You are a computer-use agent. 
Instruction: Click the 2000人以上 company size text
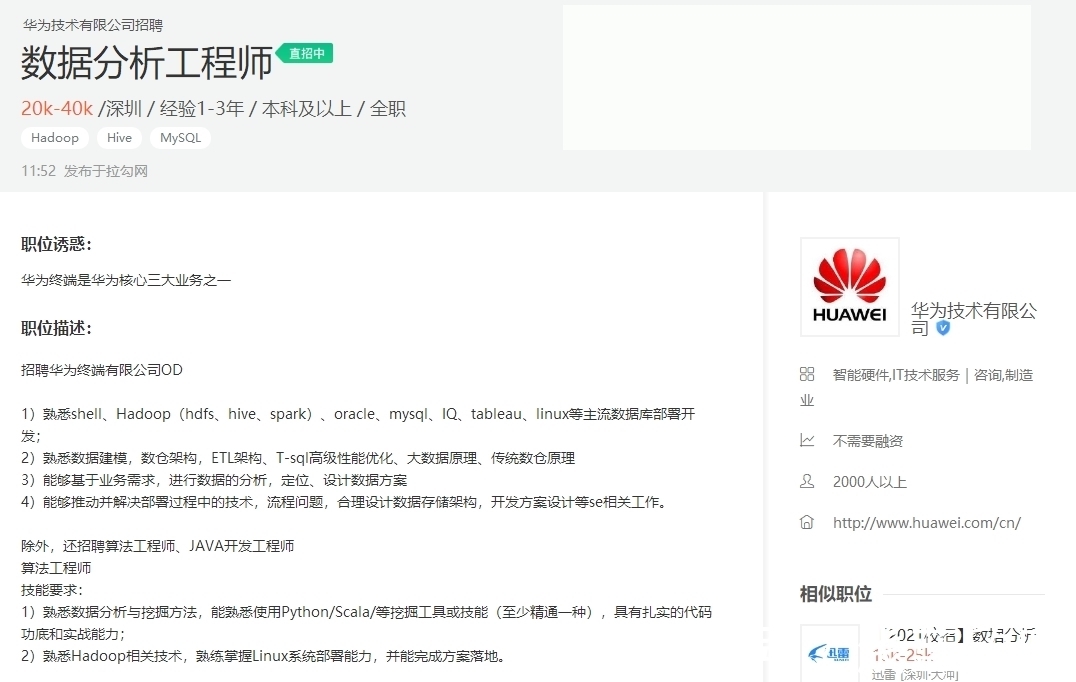(x=869, y=482)
